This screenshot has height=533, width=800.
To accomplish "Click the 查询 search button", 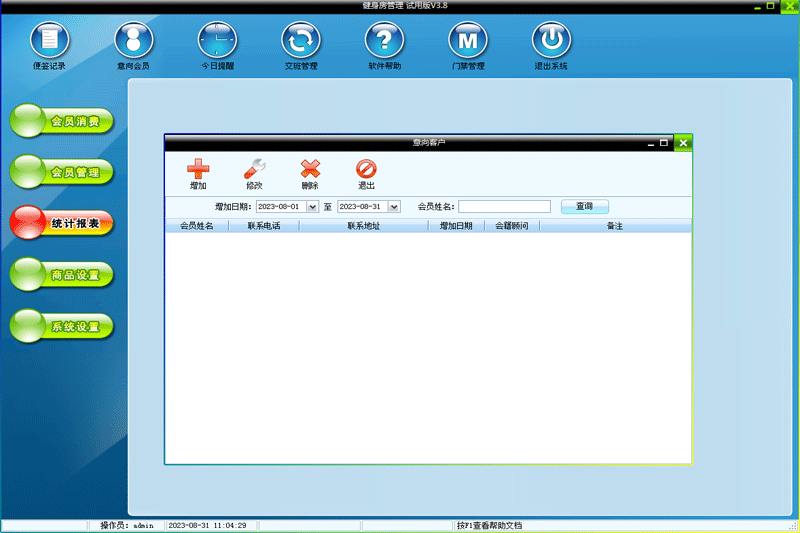I will pos(585,207).
